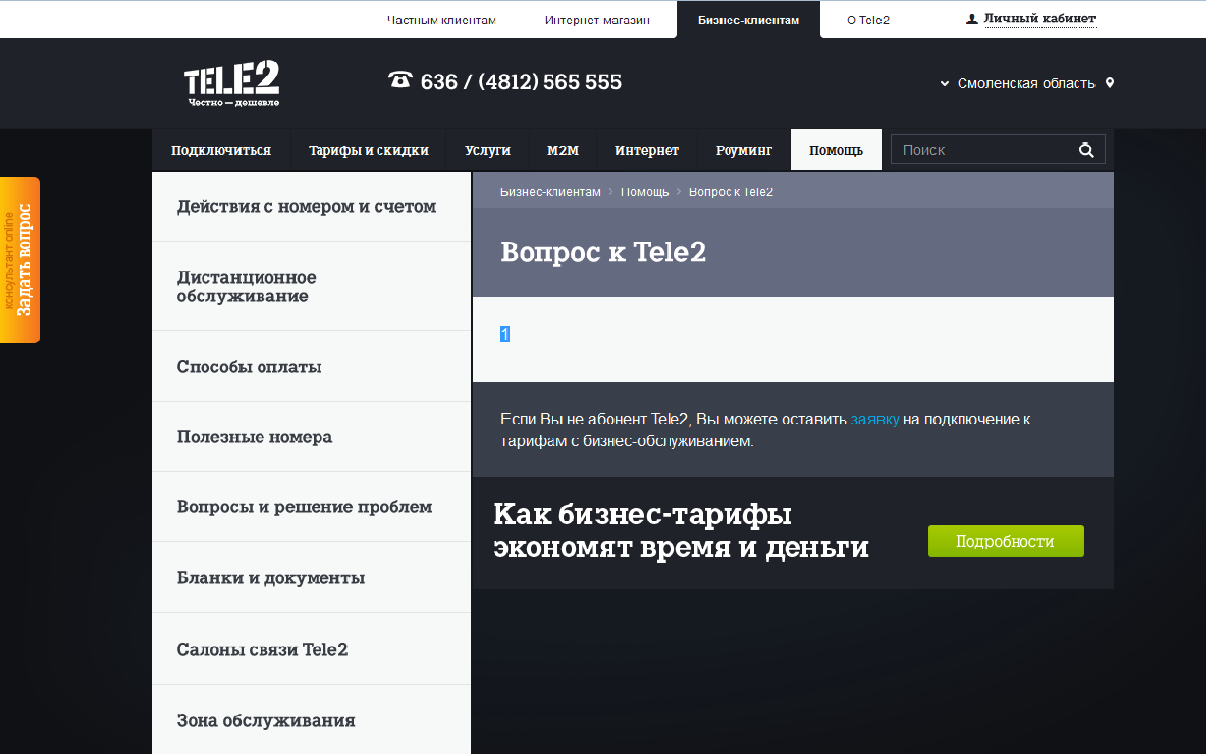The height and width of the screenshot is (754, 1206).
Task: Click the magnifier search icon
Action: coord(1086,150)
